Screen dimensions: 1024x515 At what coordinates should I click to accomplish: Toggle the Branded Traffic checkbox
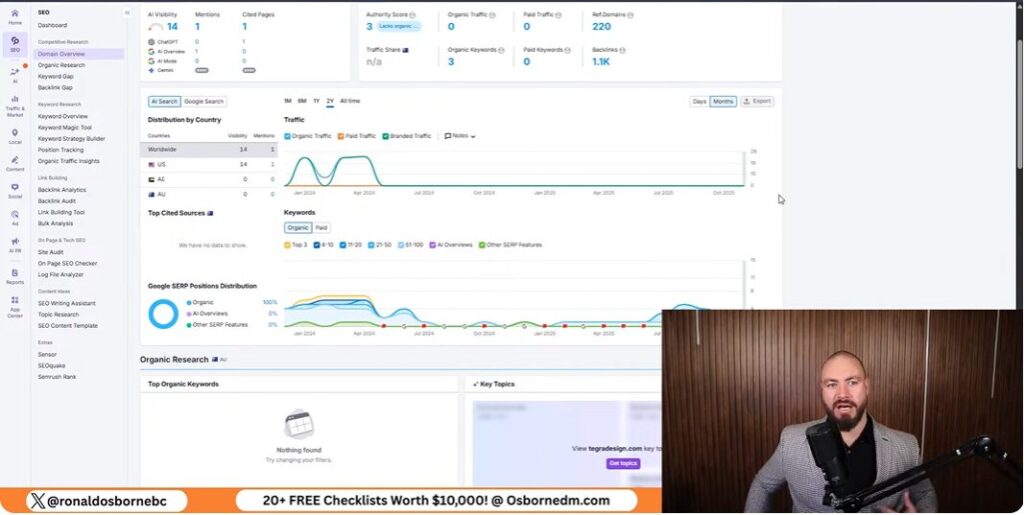386,136
